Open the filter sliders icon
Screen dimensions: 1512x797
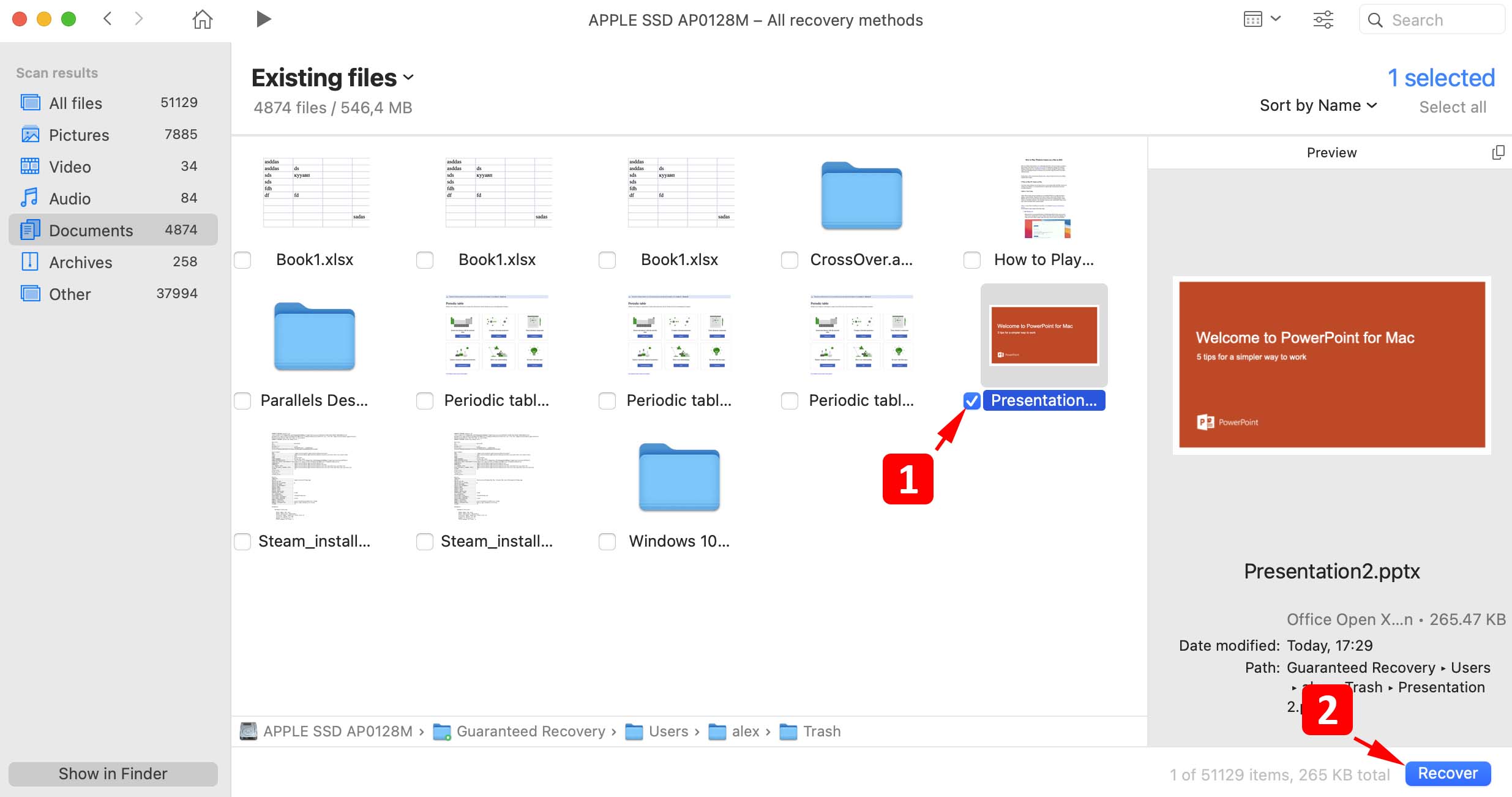(1323, 20)
